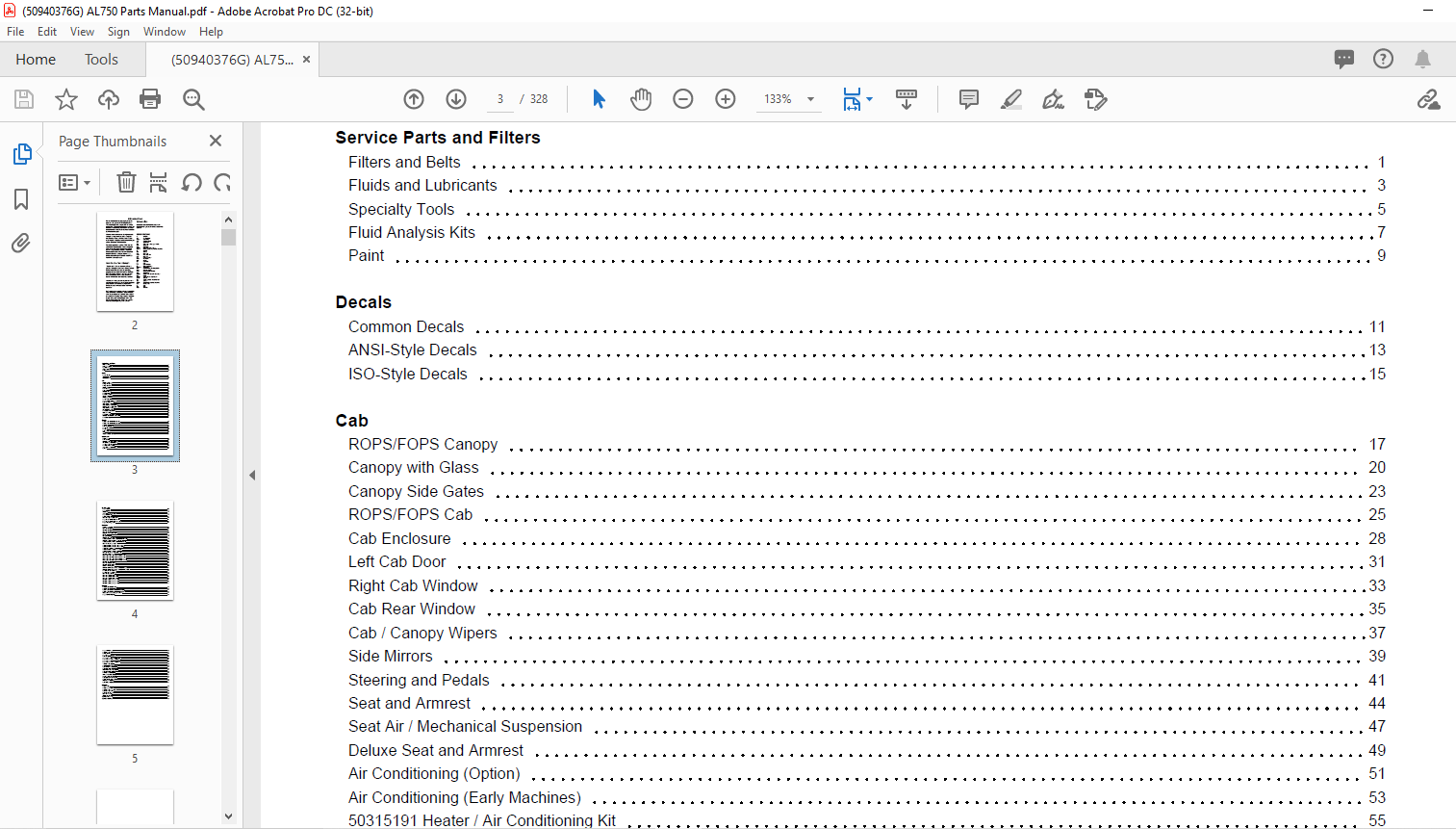The image size is (1456, 829).
Task: Open the Help menu
Action: (x=211, y=32)
